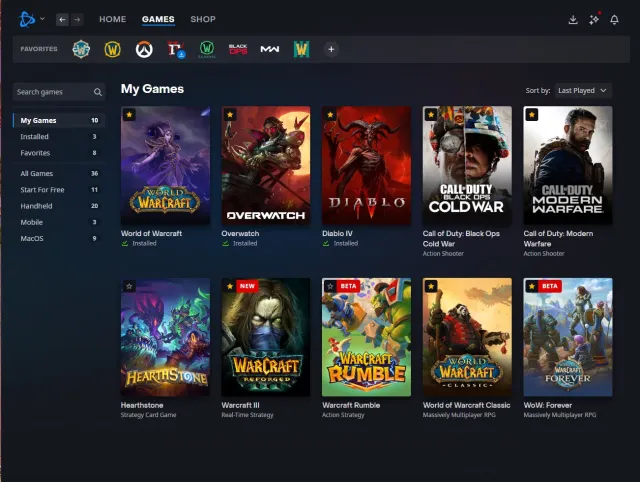640x482 pixels.
Task: Unfavorite World of Warcraft star toggle
Action: point(129,115)
